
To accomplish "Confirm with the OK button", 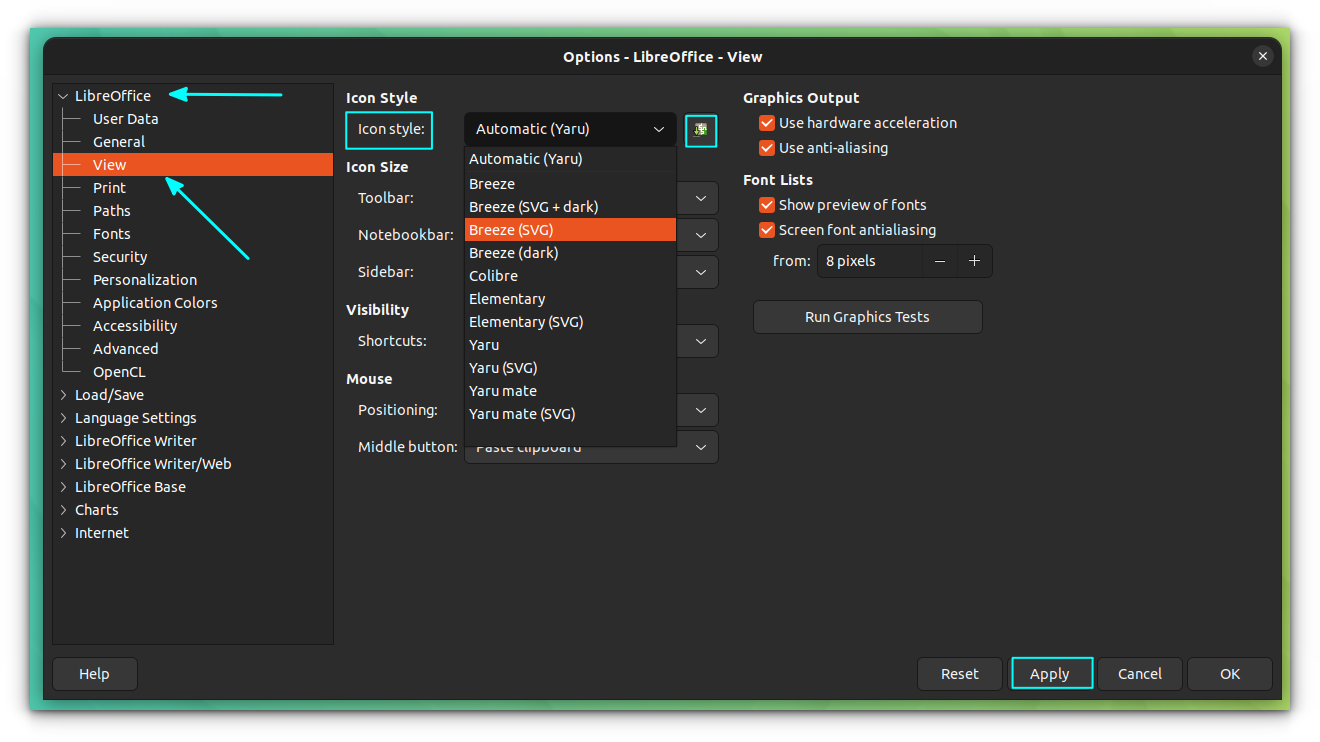I will tap(1230, 674).
